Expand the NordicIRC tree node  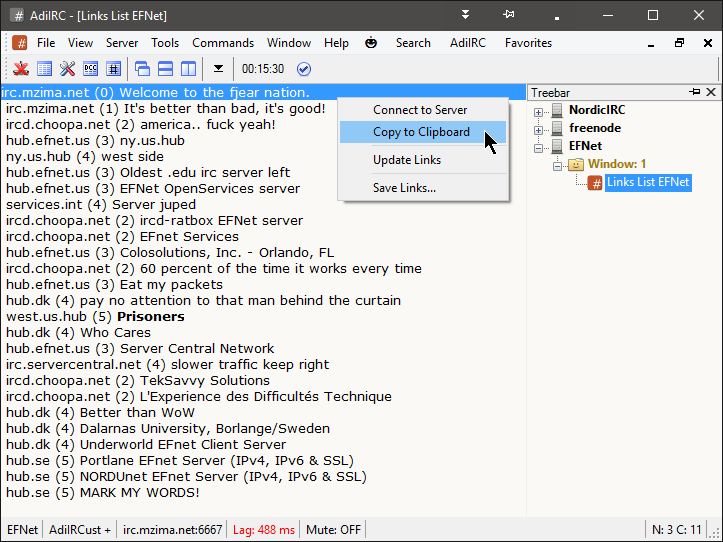[538, 112]
